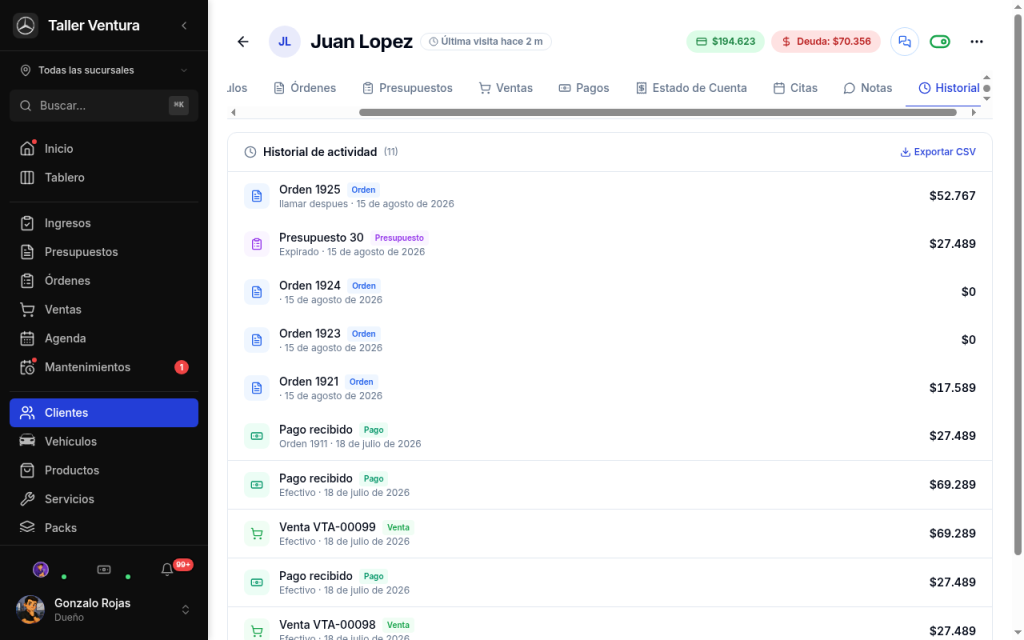Open Mantenimientos in the sidebar
The width and height of the screenshot is (1024, 640).
coord(104,367)
